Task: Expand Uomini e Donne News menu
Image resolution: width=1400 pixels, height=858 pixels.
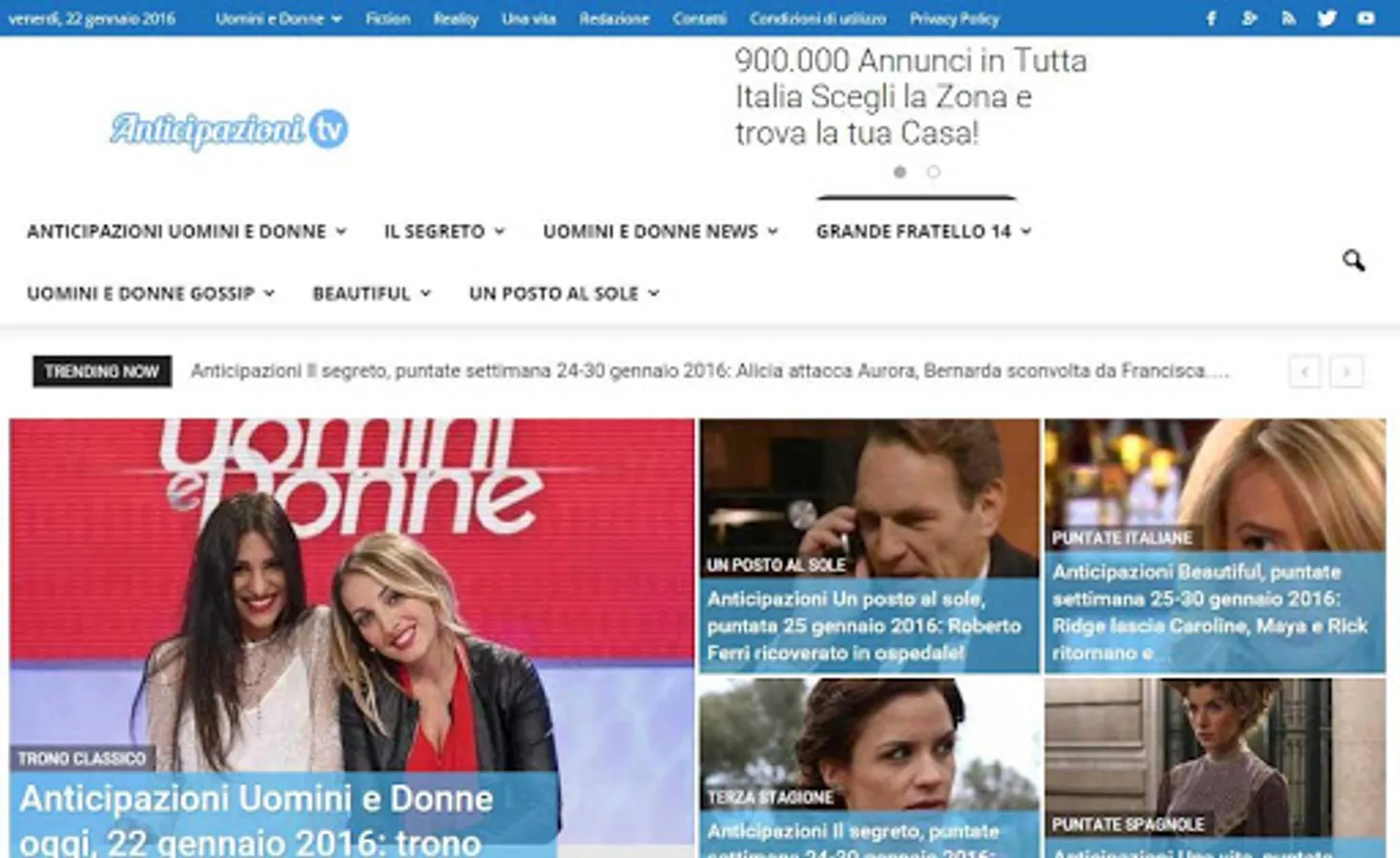Action: (x=661, y=232)
